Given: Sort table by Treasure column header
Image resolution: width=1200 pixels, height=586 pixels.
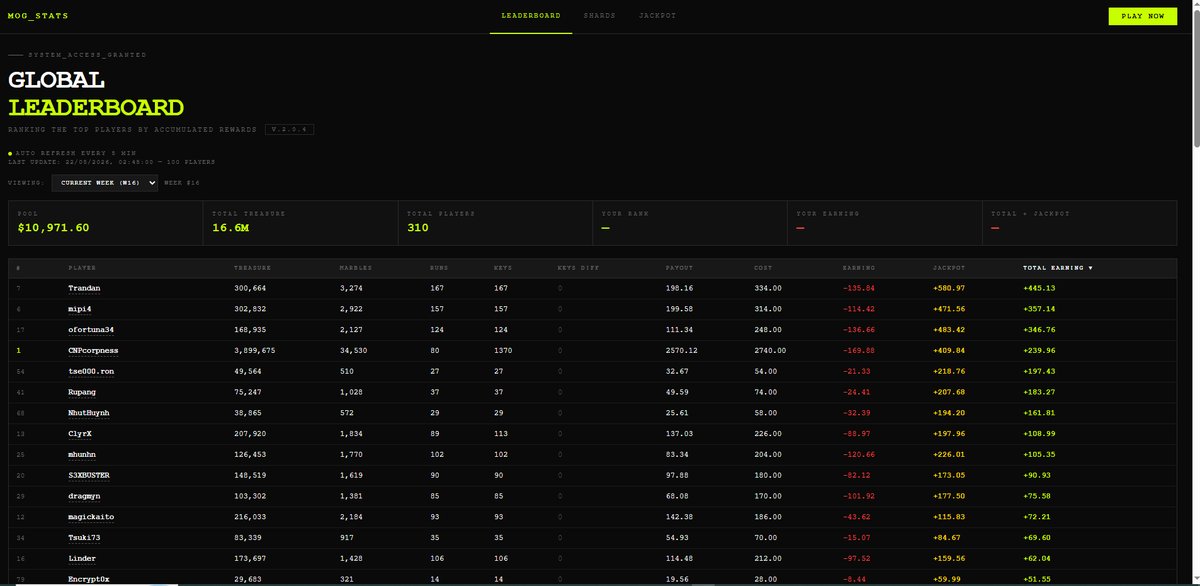Looking at the screenshot, I should click(x=252, y=268).
